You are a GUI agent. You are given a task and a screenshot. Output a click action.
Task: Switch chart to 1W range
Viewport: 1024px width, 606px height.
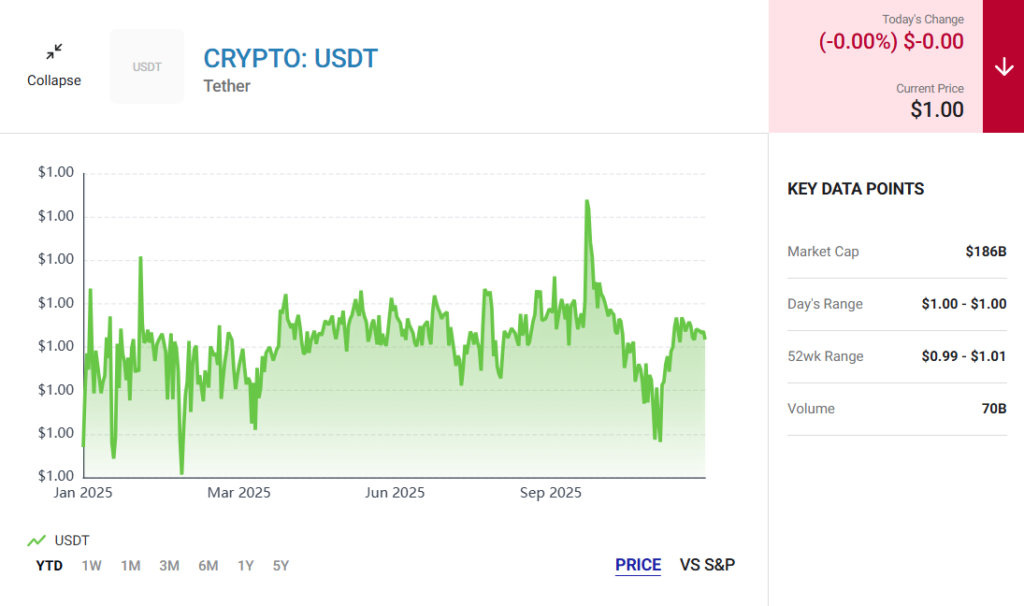click(91, 566)
